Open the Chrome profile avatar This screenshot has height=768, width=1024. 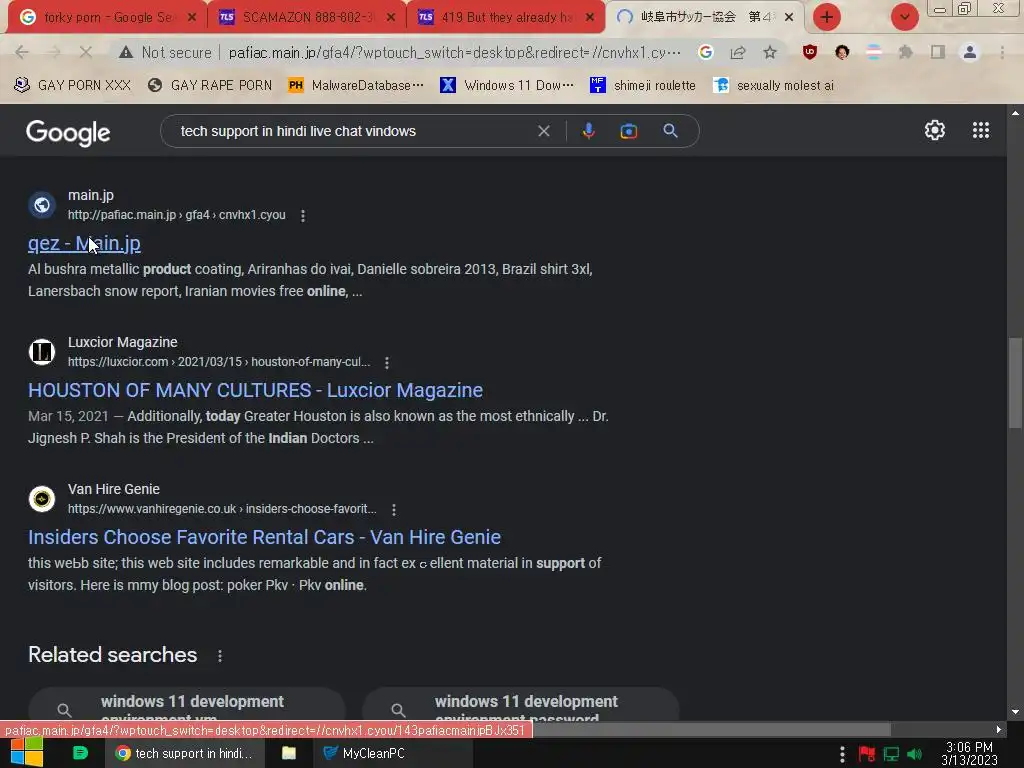(970, 52)
